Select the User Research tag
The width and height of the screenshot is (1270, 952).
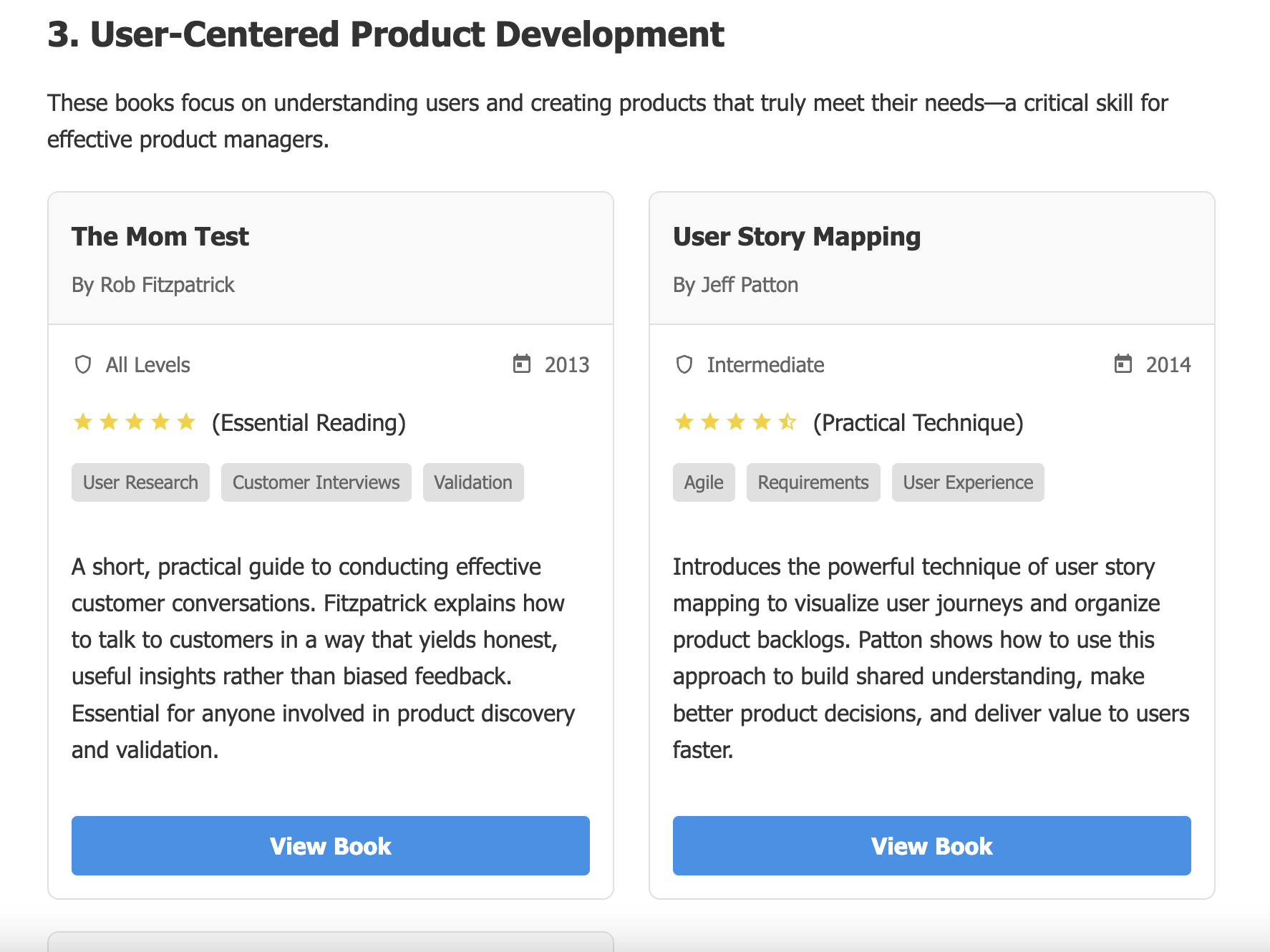tap(140, 482)
